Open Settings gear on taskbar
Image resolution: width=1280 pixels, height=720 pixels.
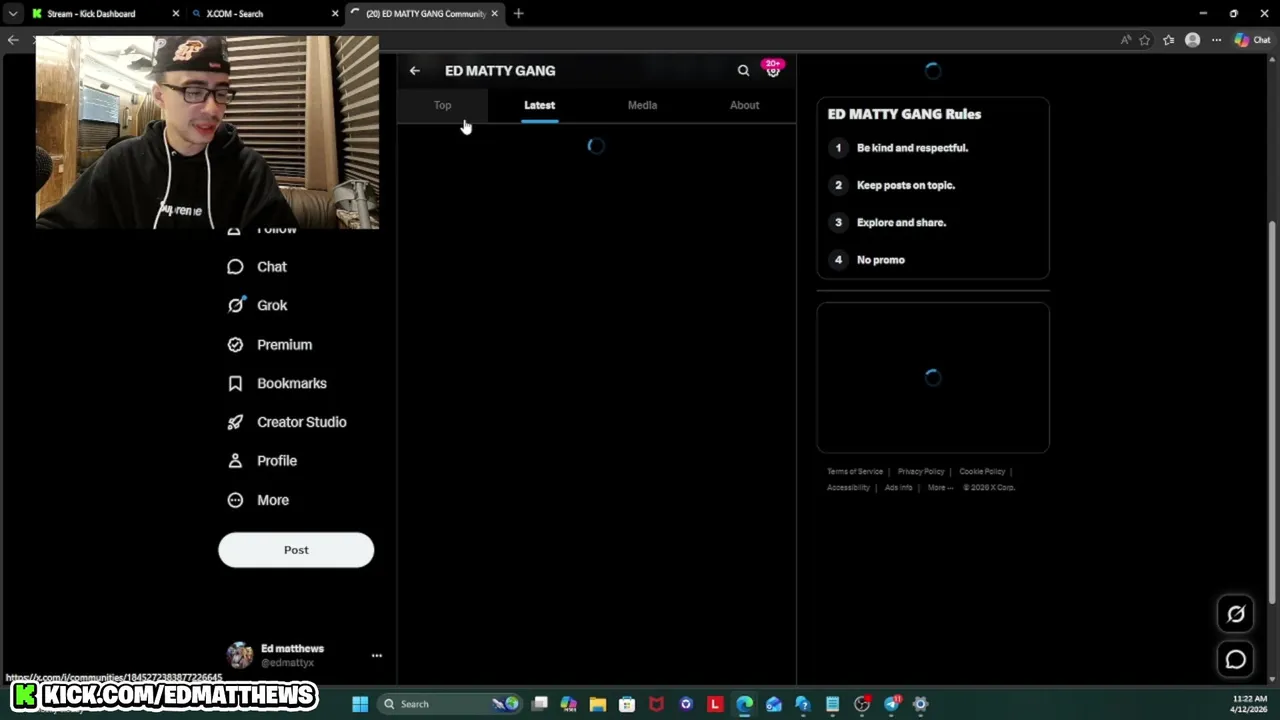921,704
